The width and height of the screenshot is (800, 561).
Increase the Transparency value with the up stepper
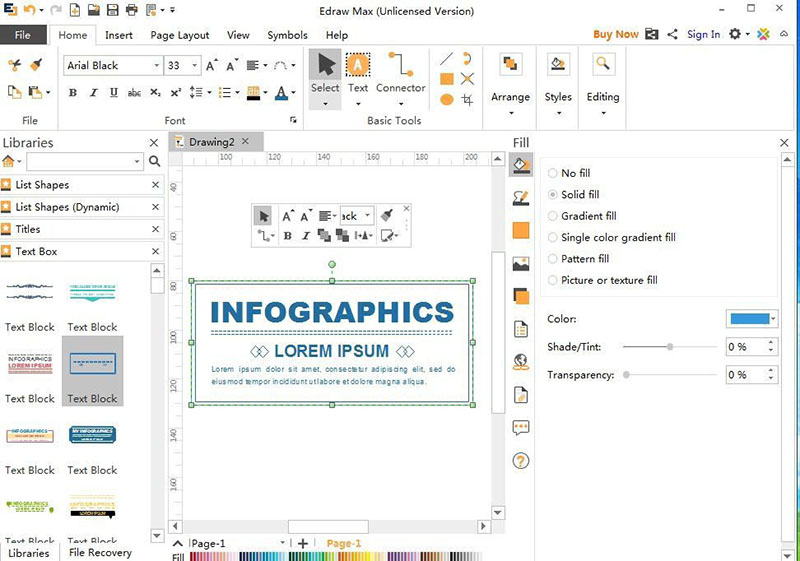coord(771,370)
